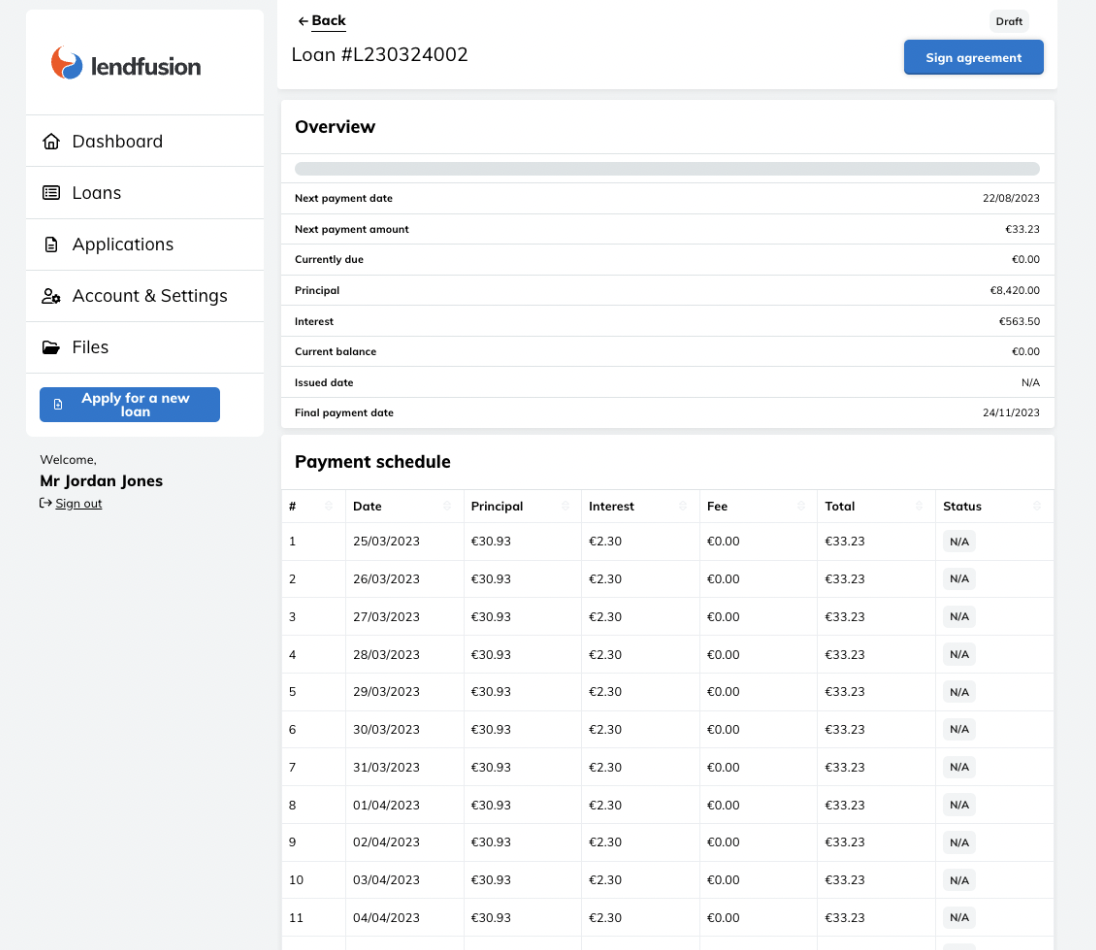The width and height of the screenshot is (1096, 950).
Task: Open the Loans menu item
Action: pyautogui.click(x=97, y=193)
